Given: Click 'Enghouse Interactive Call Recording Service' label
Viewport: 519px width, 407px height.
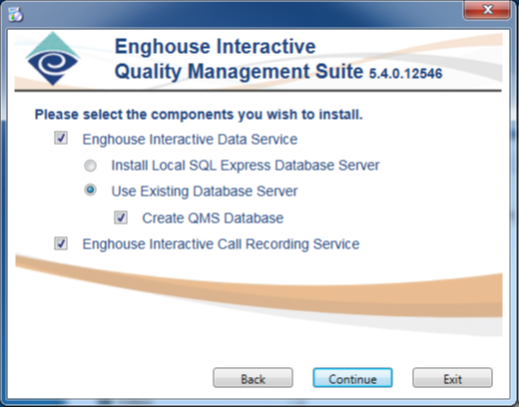Looking at the screenshot, I should pos(221,244).
